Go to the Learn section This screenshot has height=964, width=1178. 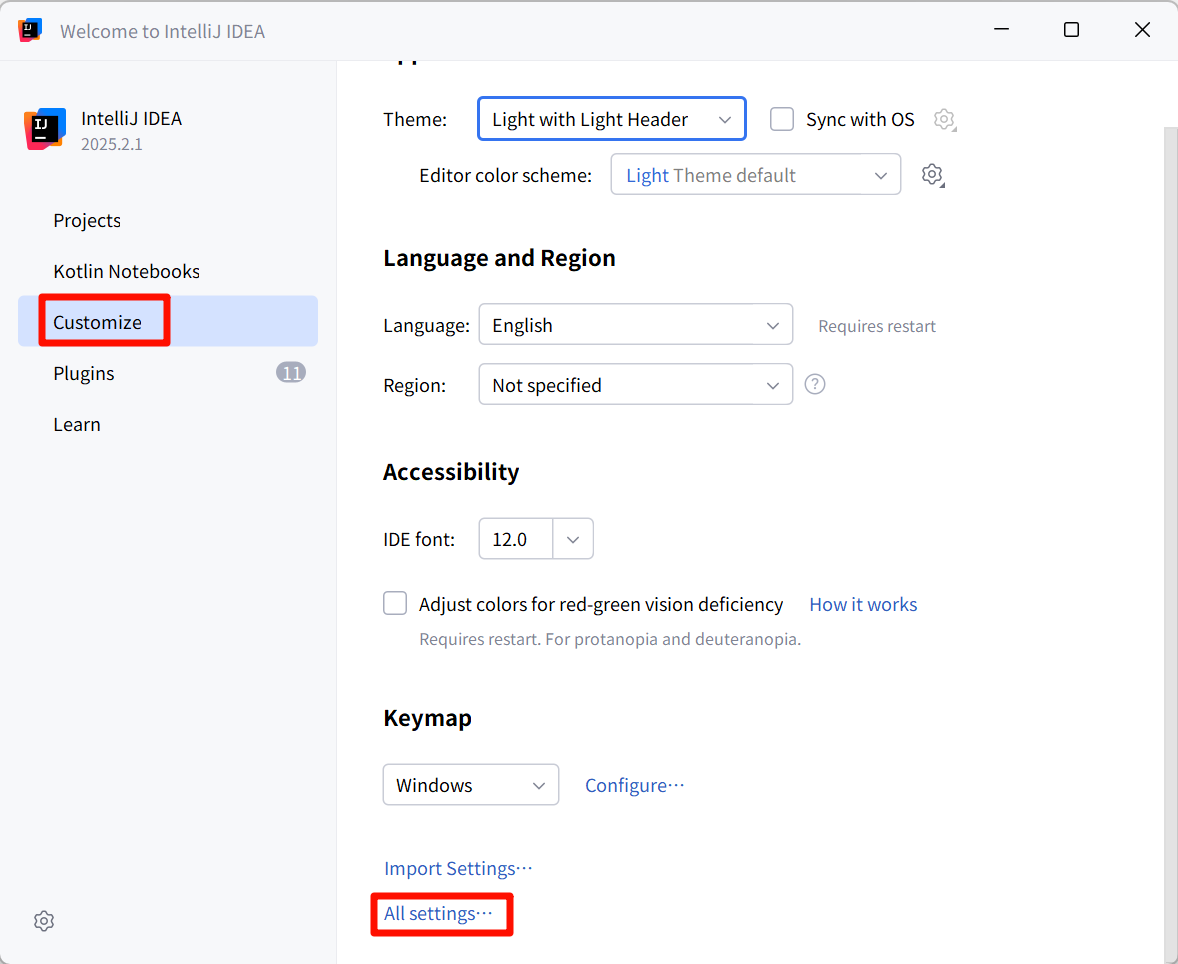[x=77, y=425]
